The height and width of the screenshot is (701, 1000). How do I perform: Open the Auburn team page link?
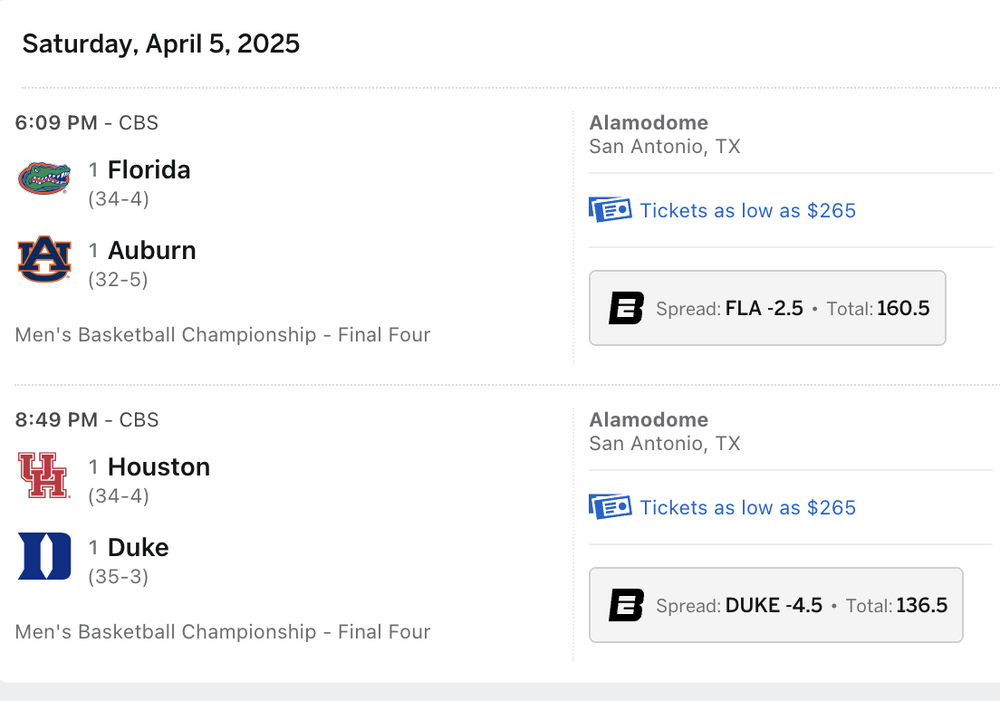152,250
